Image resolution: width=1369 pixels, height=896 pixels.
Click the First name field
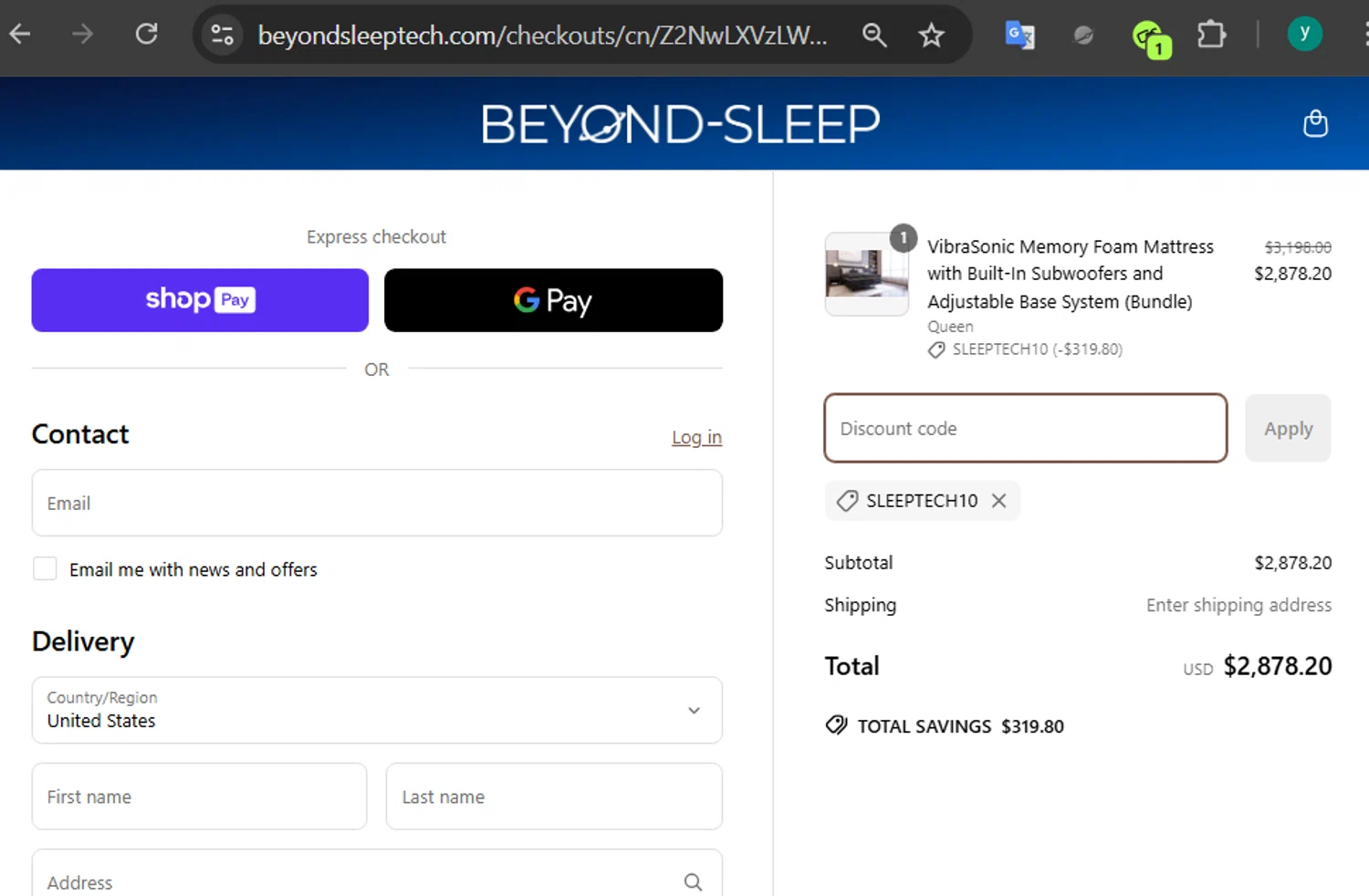[x=199, y=797]
